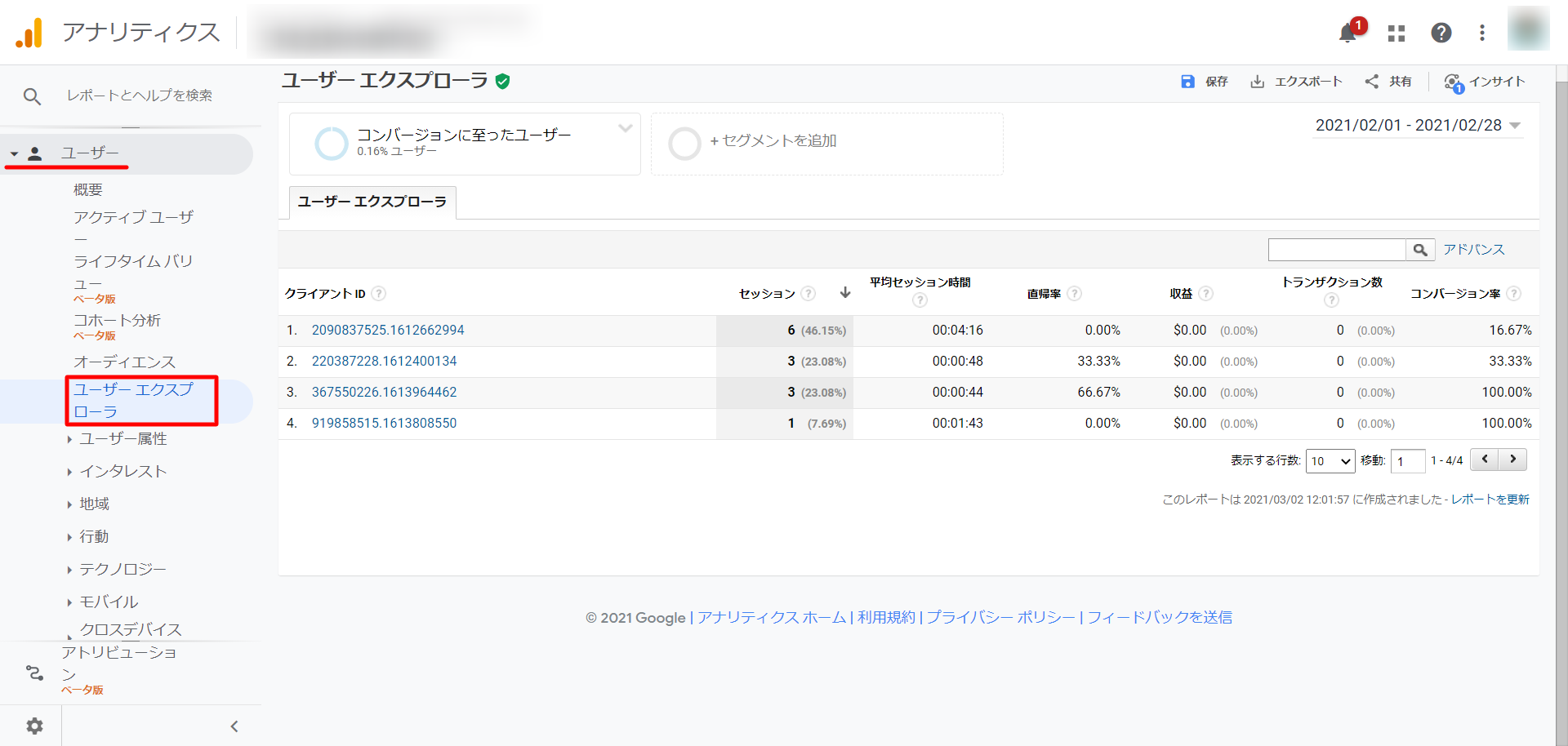Open the notifications bell icon
Screen dimensions: 1568x746
coord(1348,33)
